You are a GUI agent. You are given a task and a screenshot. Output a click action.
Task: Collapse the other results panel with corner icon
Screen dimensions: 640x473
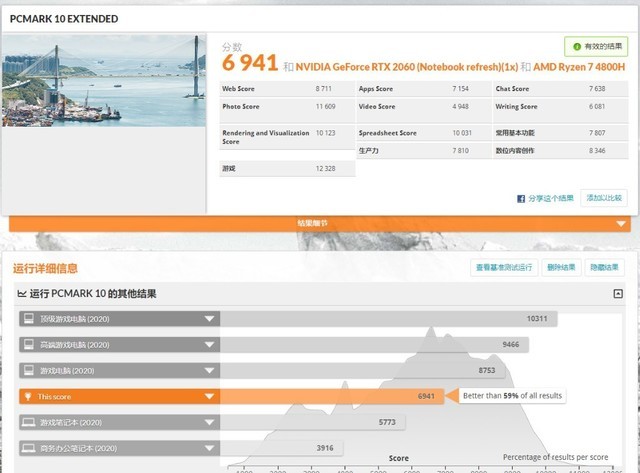[618, 293]
